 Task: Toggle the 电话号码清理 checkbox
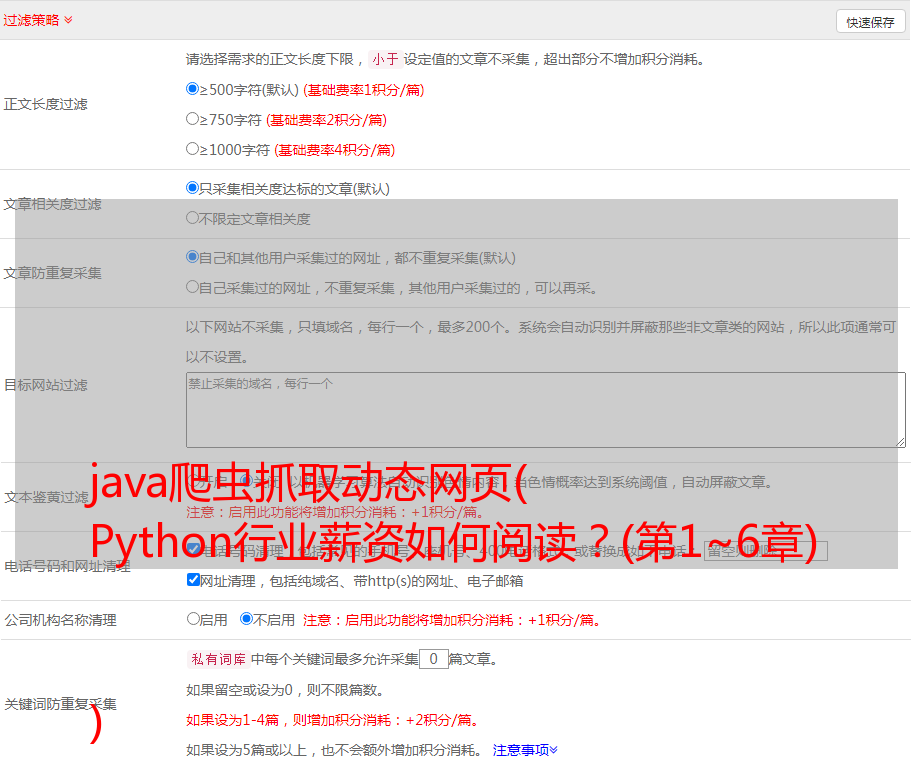coord(194,549)
